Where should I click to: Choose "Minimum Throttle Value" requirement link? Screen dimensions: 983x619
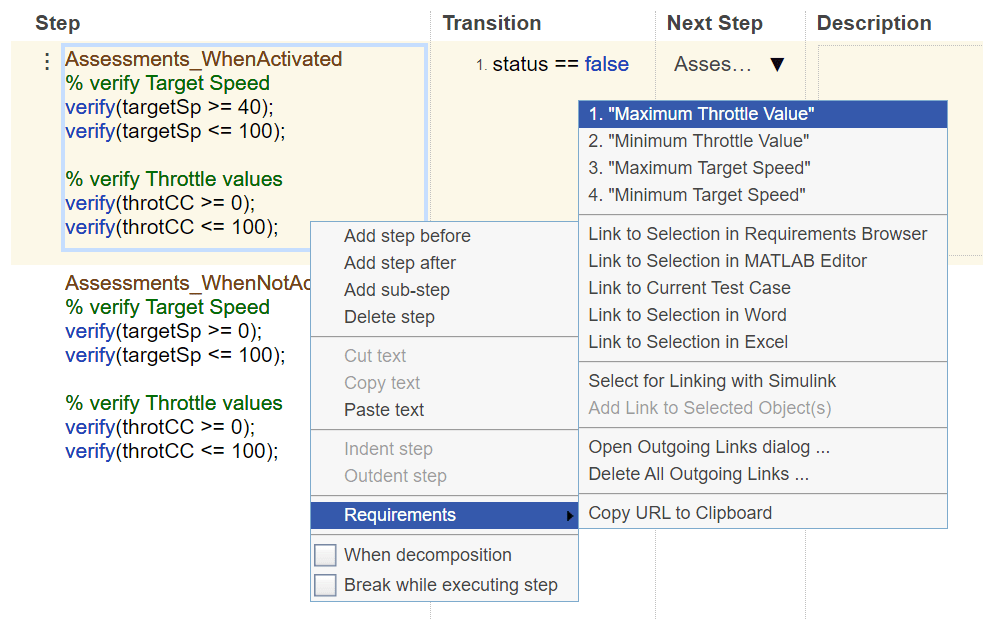(x=698, y=141)
